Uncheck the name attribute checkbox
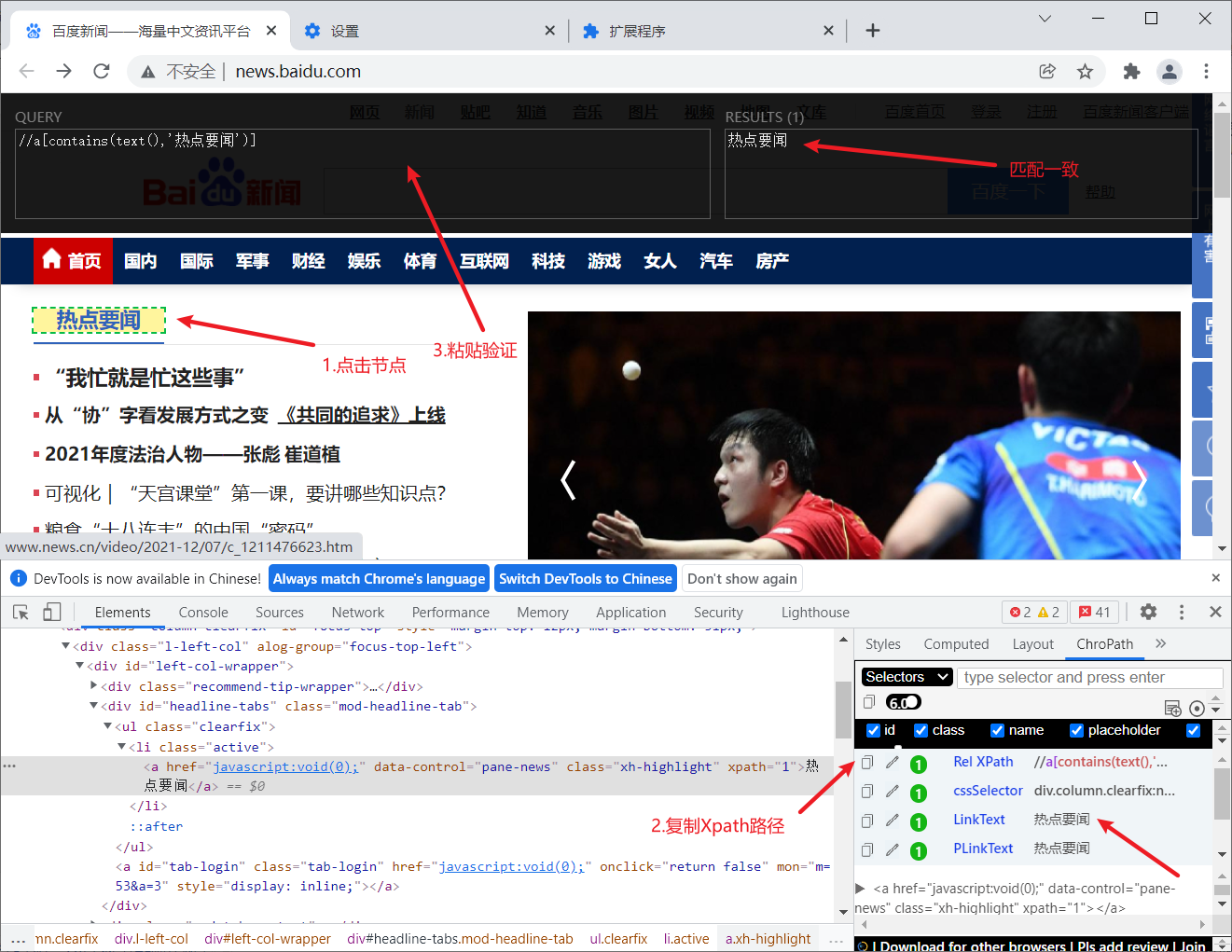The height and width of the screenshot is (952, 1232). pos(997,730)
